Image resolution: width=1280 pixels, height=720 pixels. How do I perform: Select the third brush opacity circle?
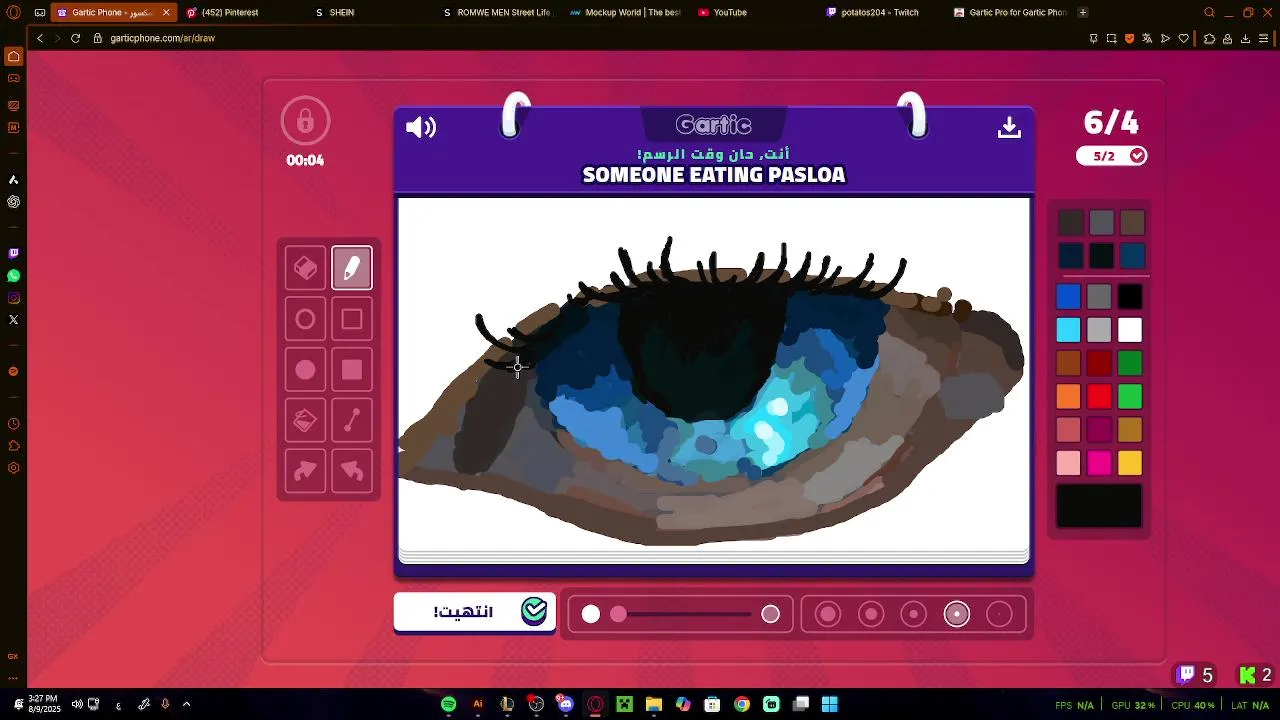click(914, 614)
